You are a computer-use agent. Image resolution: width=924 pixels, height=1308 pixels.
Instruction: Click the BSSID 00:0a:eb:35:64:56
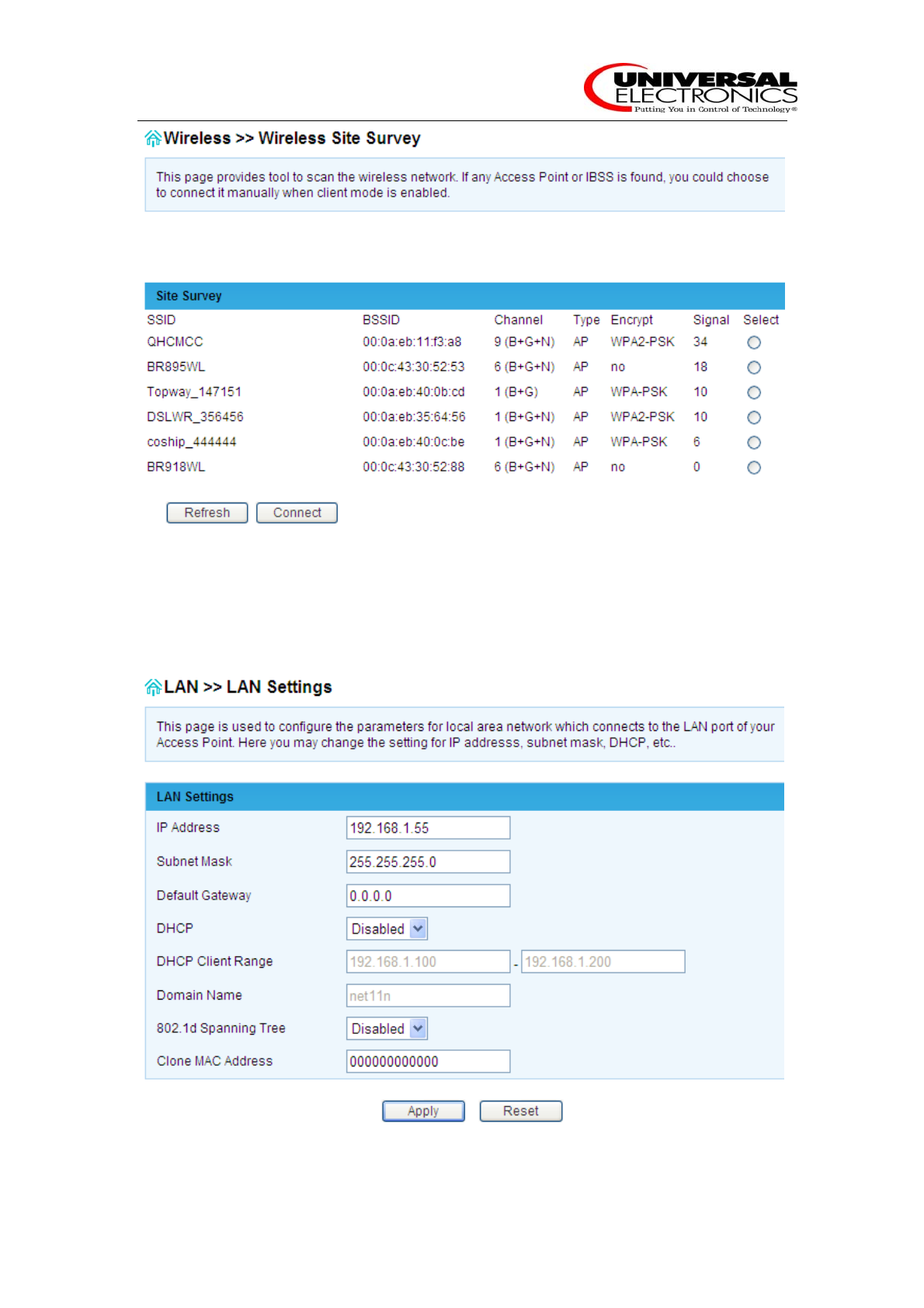(x=414, y=417)
